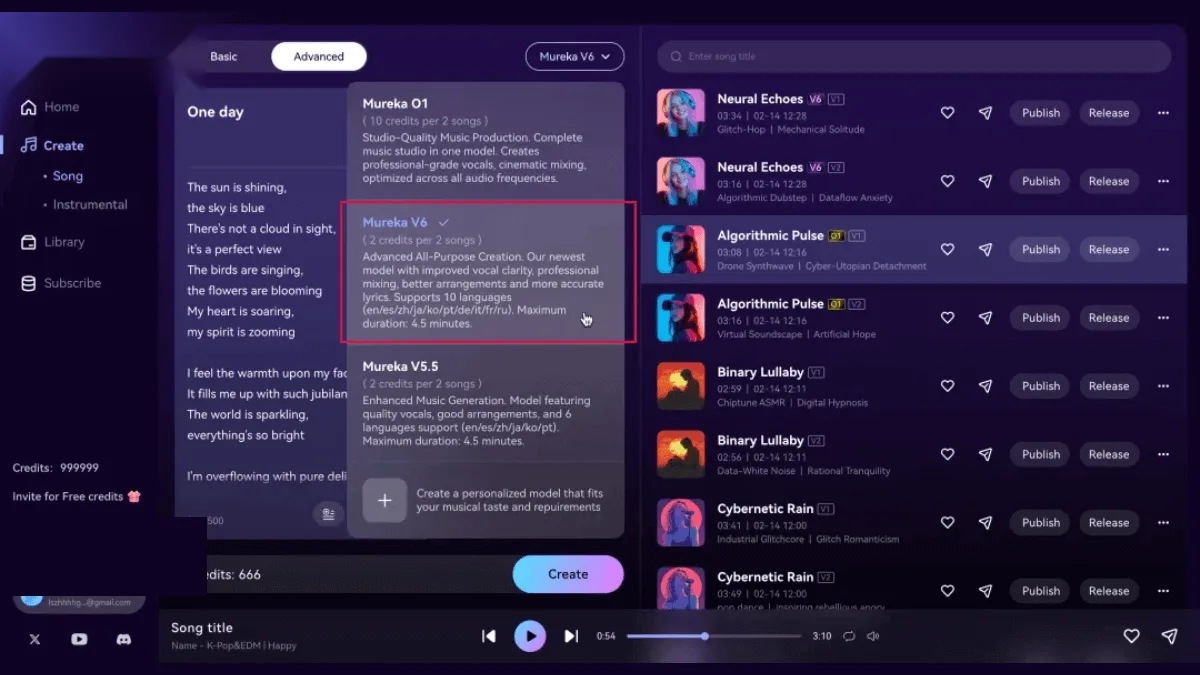Image resolution: width=1200 pixels, height=675 pixels.
Task: Share the currently playing song
Action: tap(1169, 636)
